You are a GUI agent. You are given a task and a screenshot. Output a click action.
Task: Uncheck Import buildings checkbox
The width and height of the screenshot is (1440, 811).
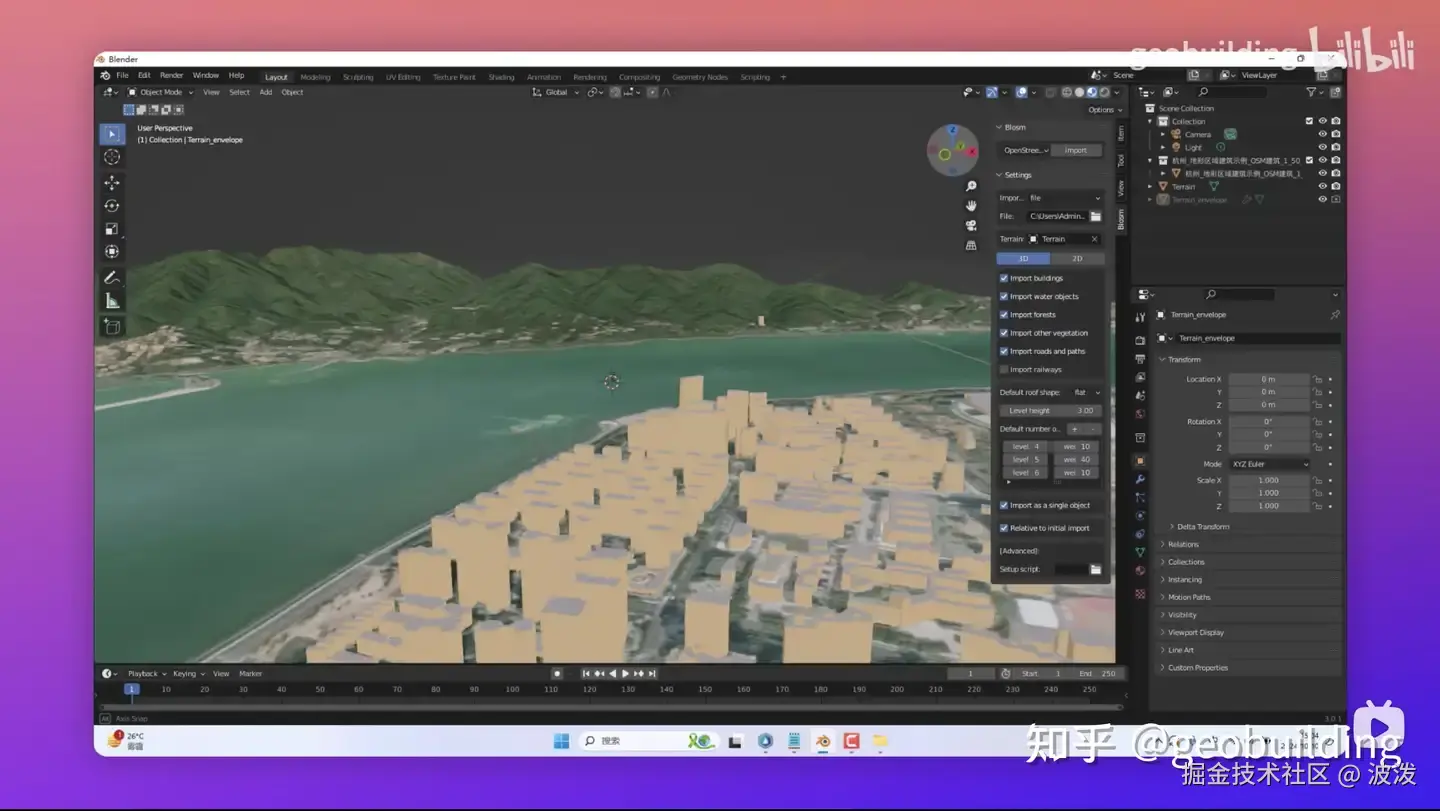[1004, 278]
